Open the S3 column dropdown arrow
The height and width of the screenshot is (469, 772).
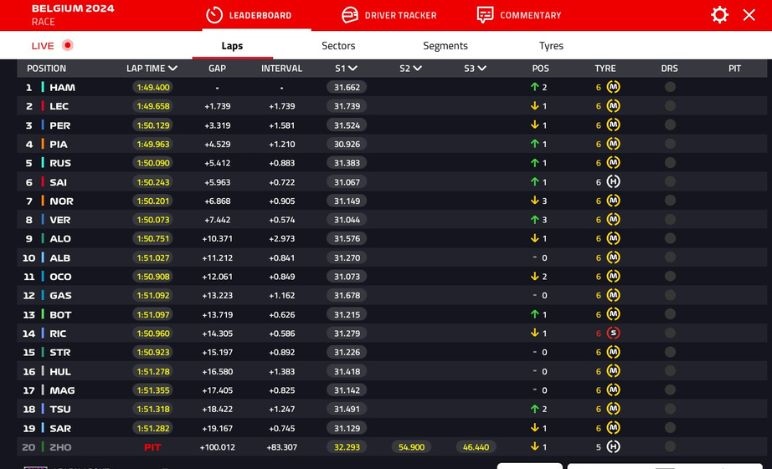[482, 69]
